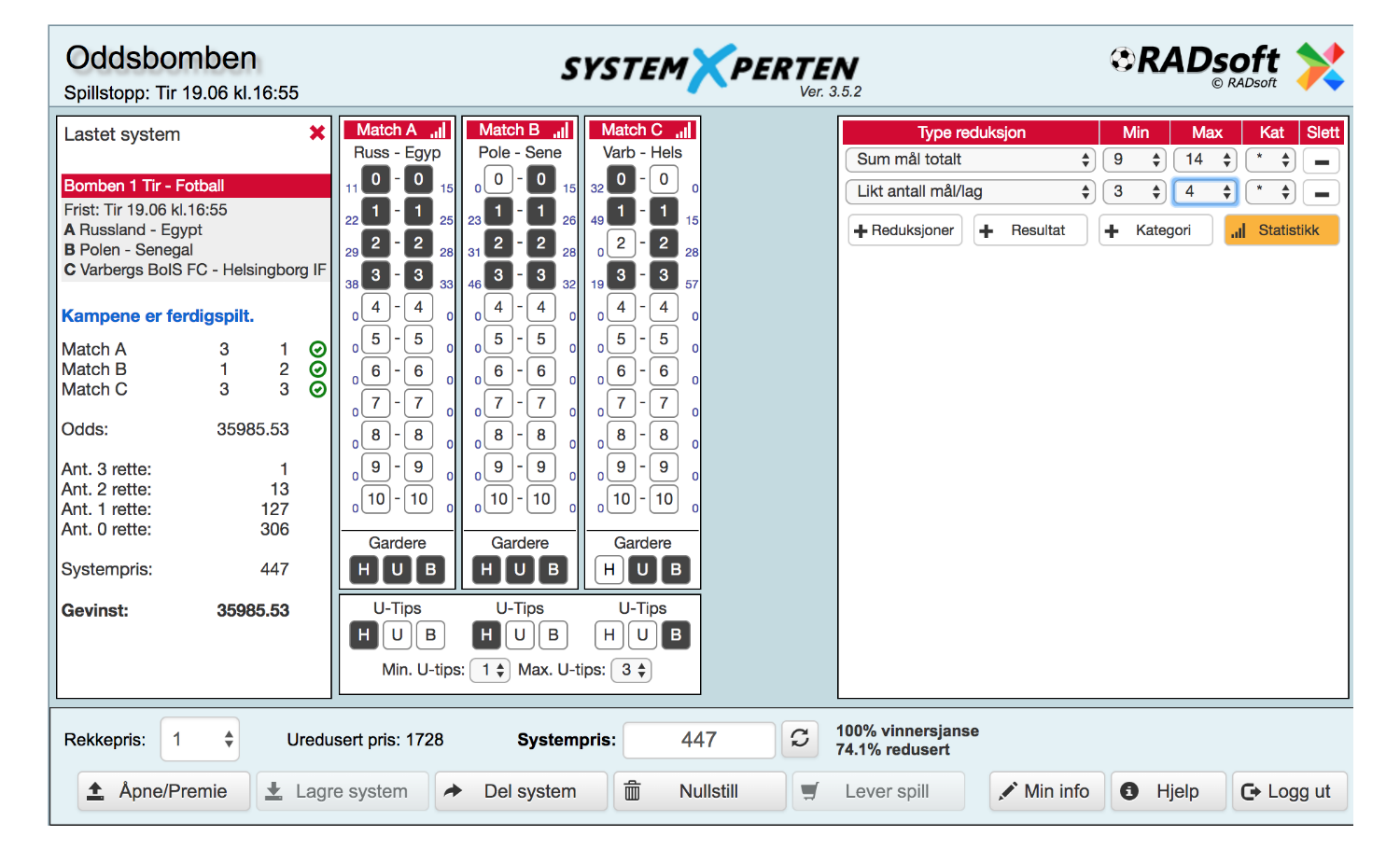Click the '74.1% redusert' text
The image size is (1400, 849).
pyautogui.click(x=890, y=749)
